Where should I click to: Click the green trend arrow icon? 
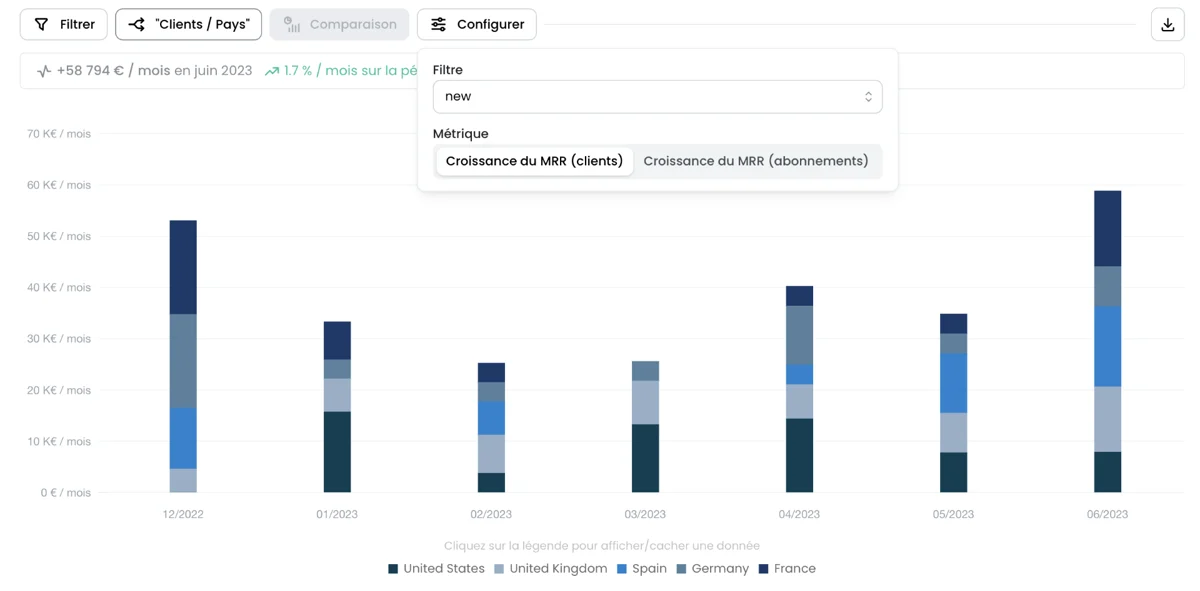coord(271,71)
